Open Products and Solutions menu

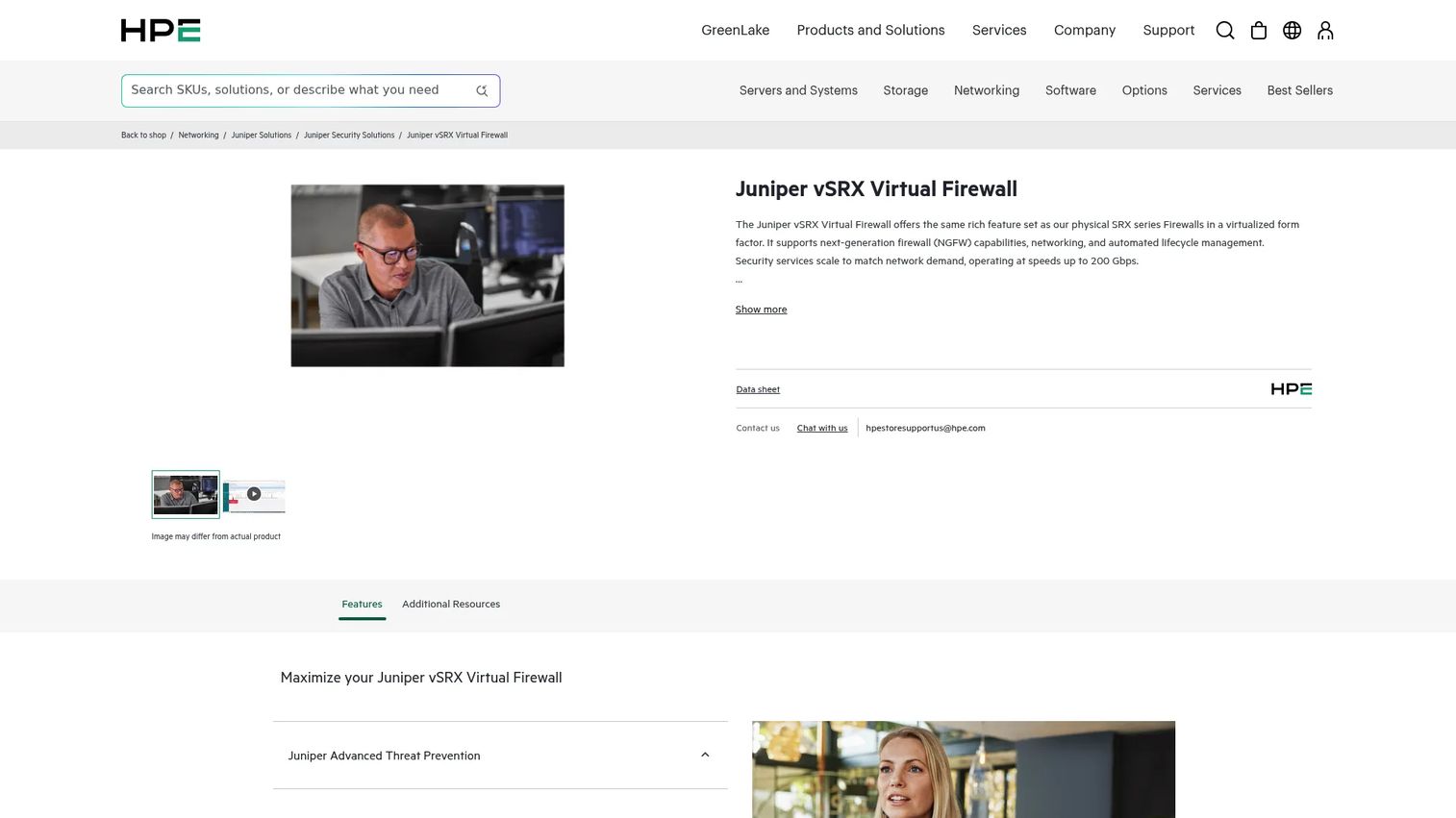tap(870, 31)
